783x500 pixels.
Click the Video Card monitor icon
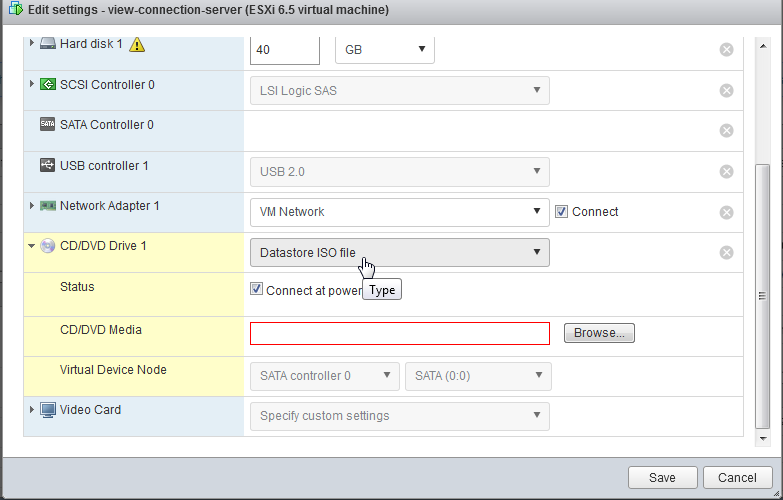click(x=47, y=410)
